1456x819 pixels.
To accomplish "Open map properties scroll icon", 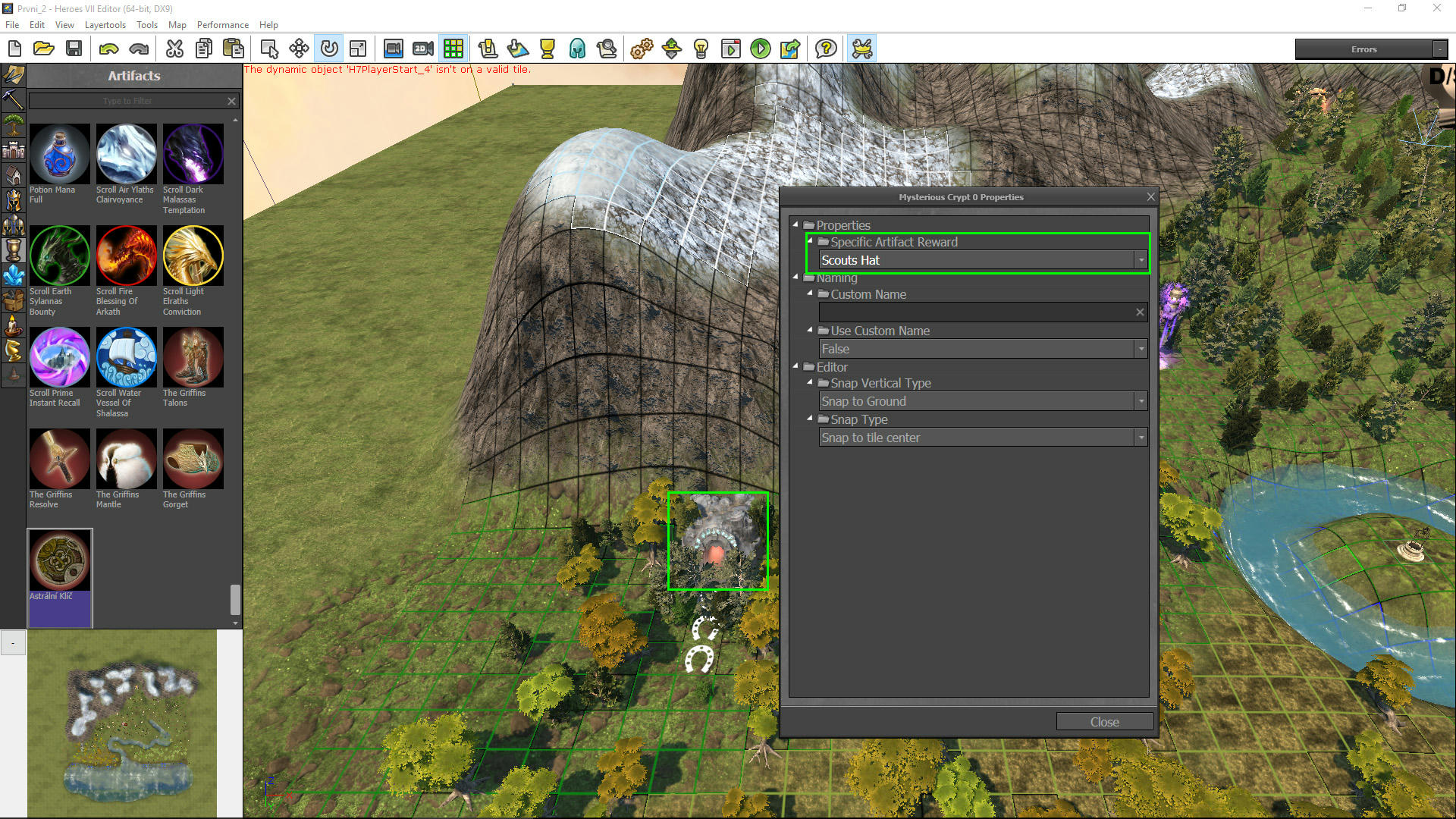I will tap(488, 49).
